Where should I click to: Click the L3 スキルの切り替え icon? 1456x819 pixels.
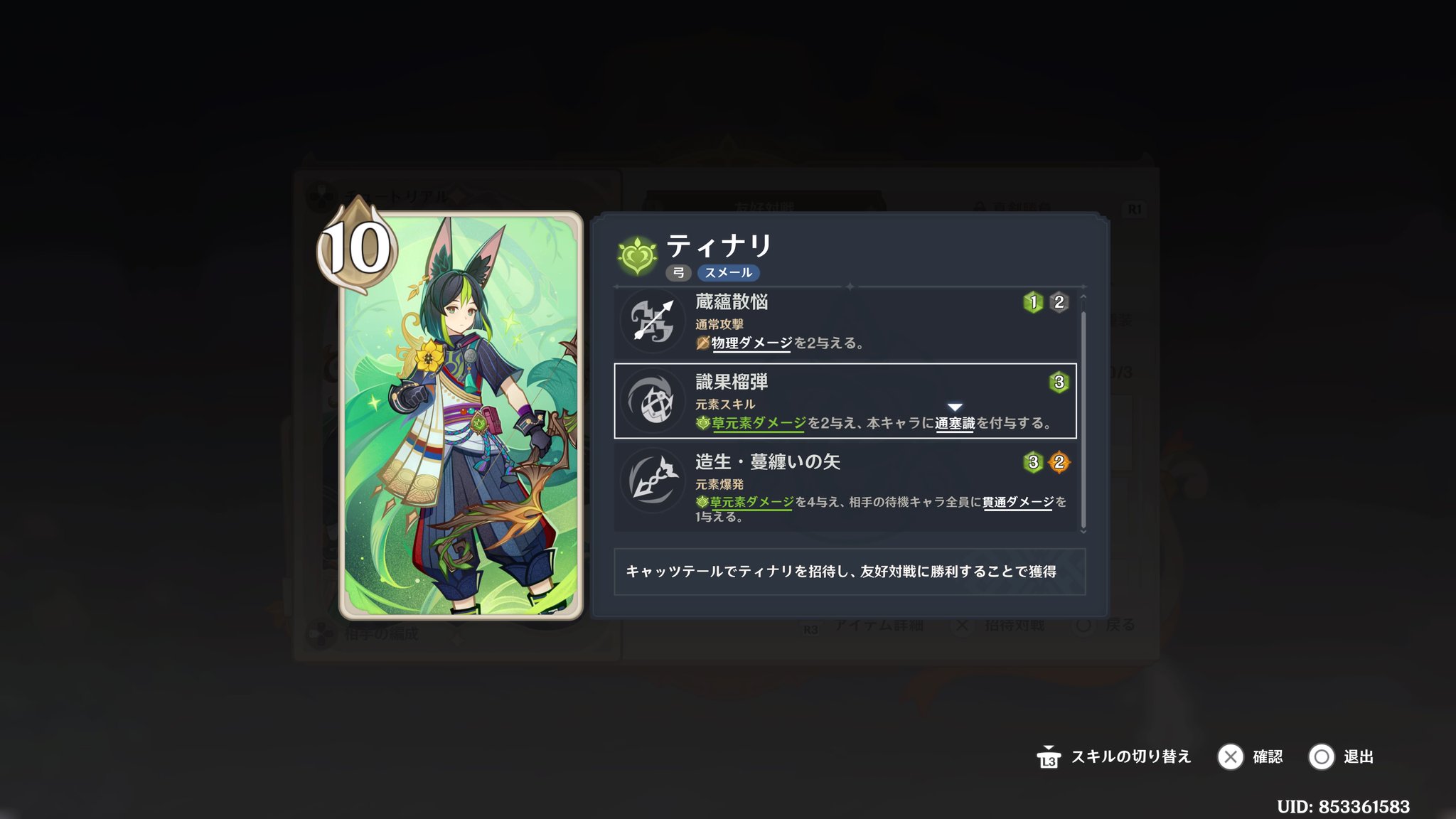1049,757
